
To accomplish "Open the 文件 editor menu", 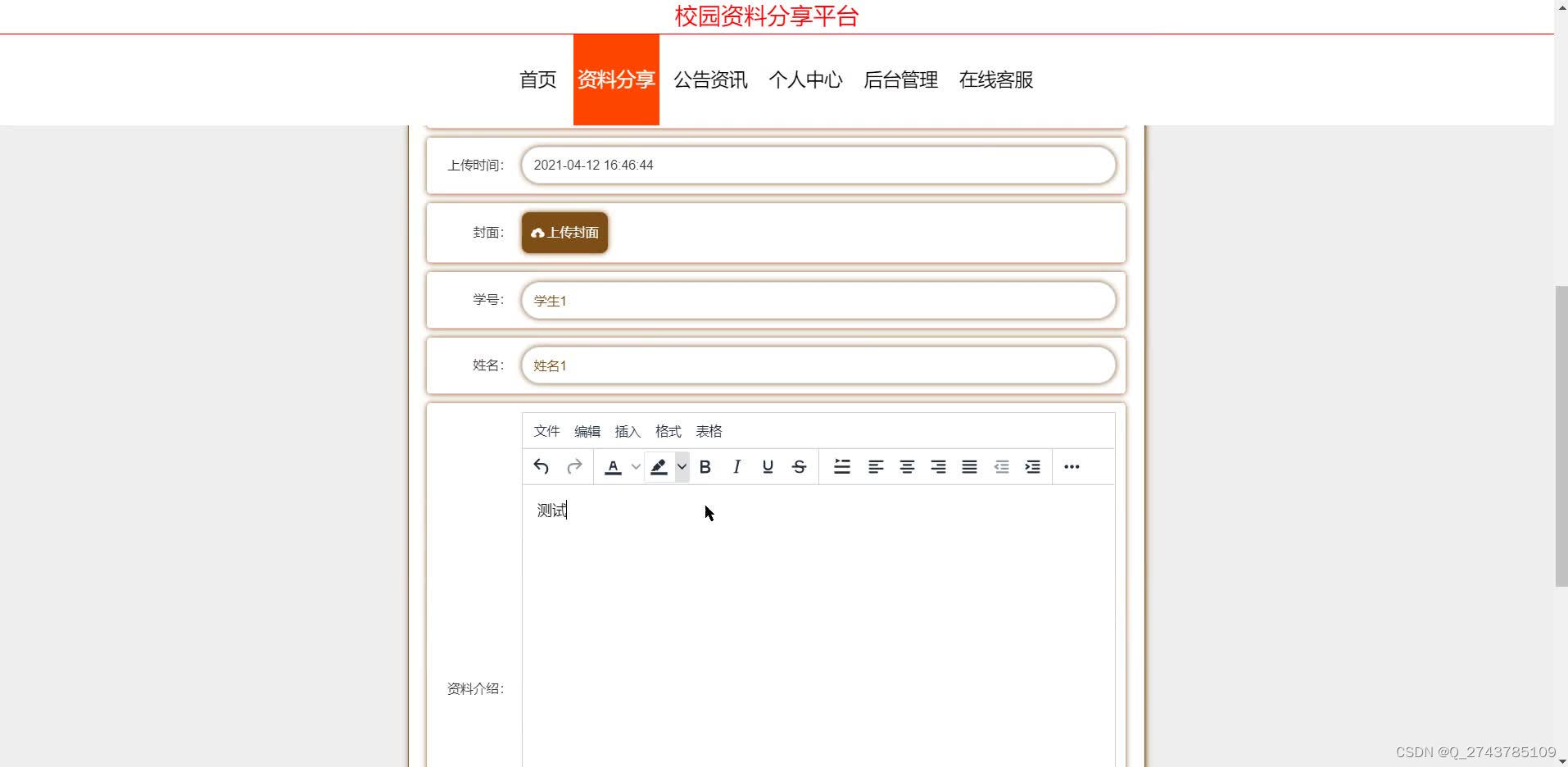I will (x=546, y=431).
